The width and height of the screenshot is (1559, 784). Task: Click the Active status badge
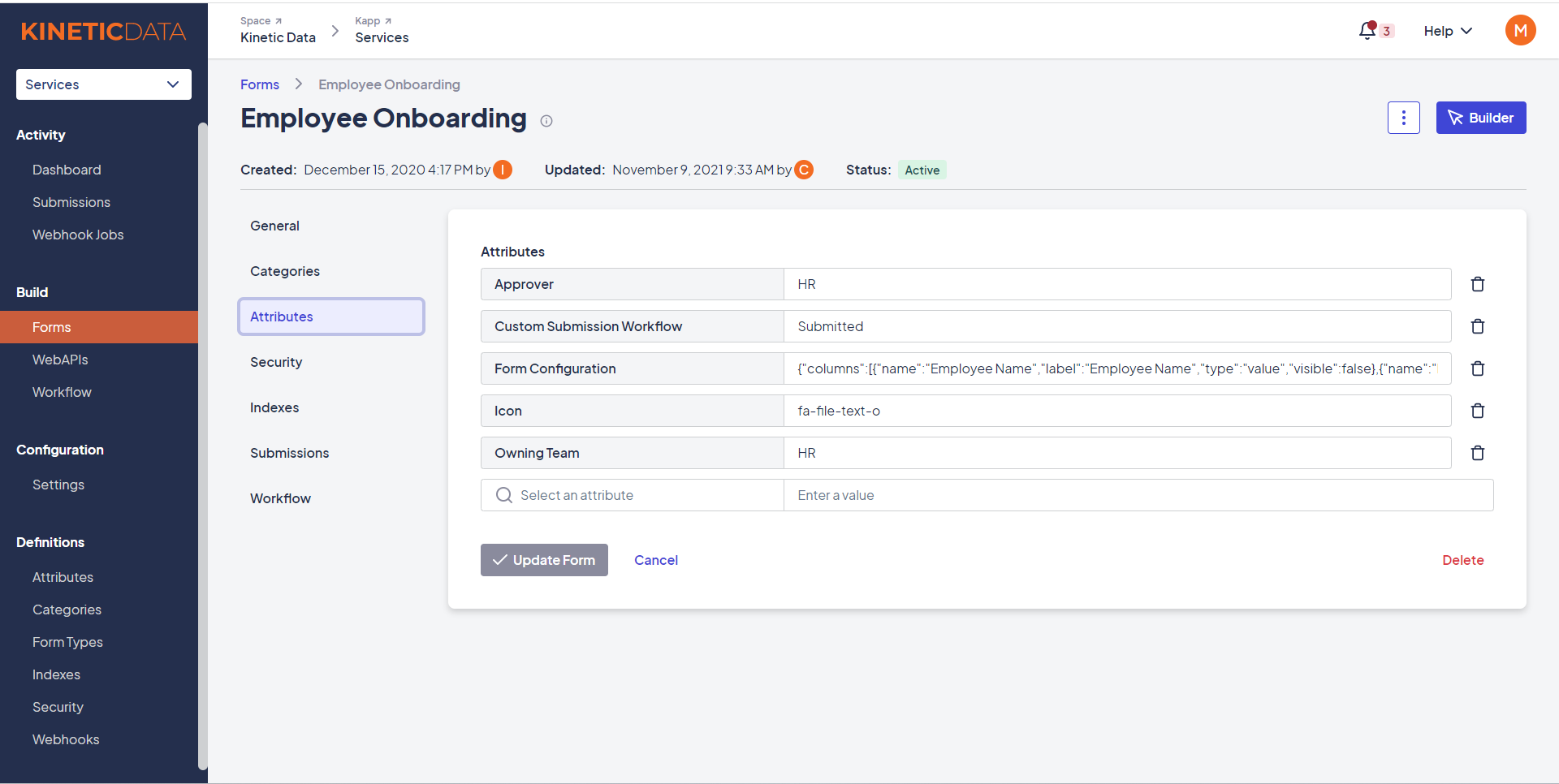pos(922,170)
